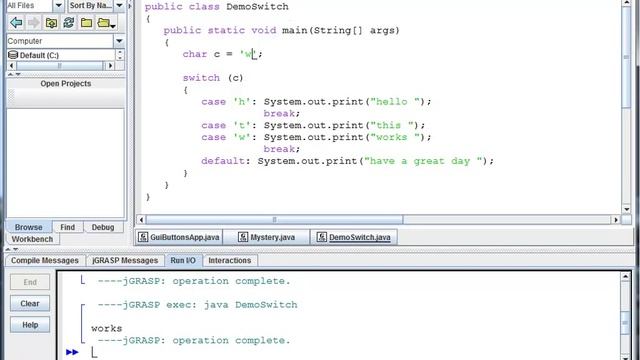Click the Default (C:) drive icon
640x360 pixels.
coord(13,55)
